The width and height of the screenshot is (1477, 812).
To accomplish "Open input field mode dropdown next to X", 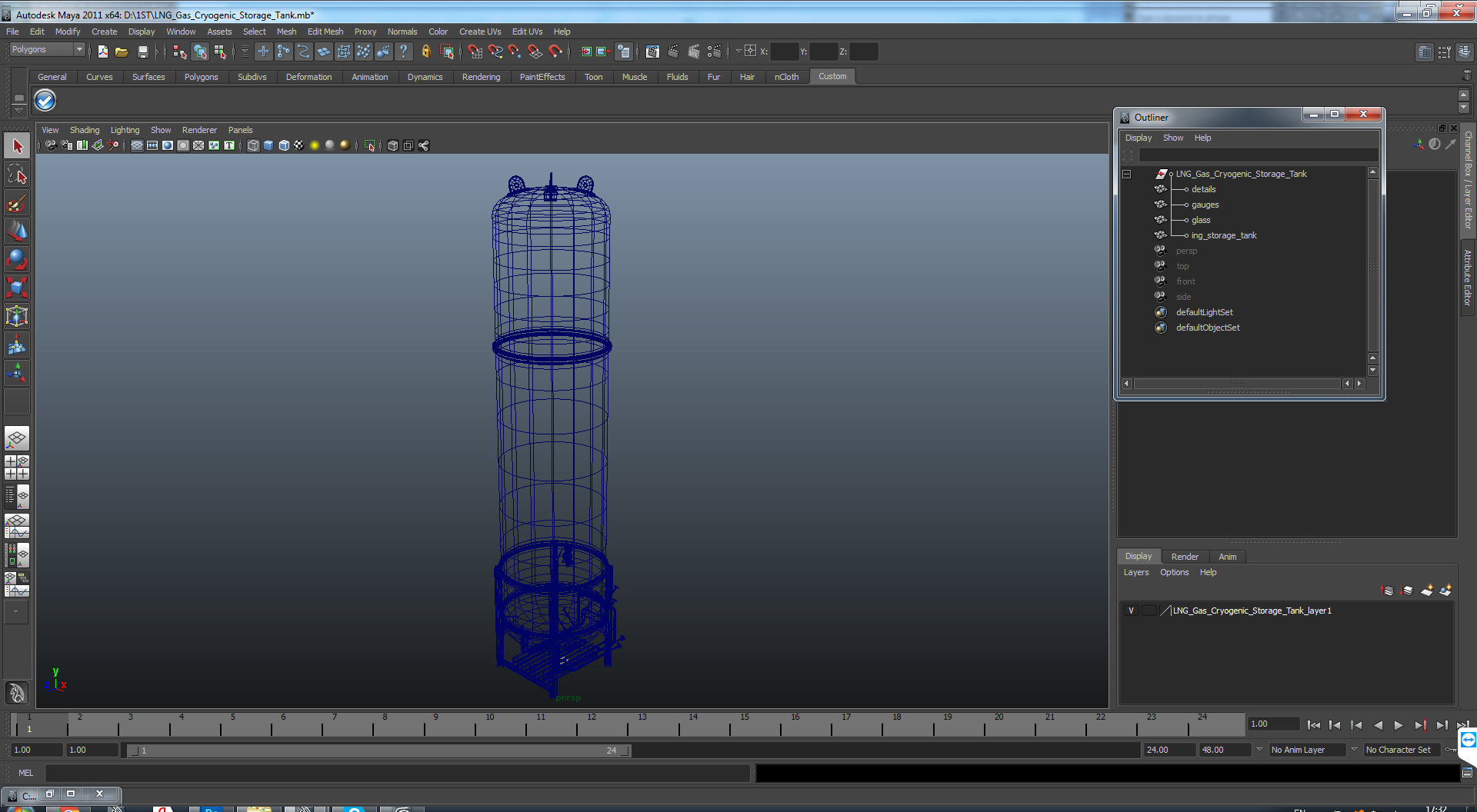I will coord(738,52).
